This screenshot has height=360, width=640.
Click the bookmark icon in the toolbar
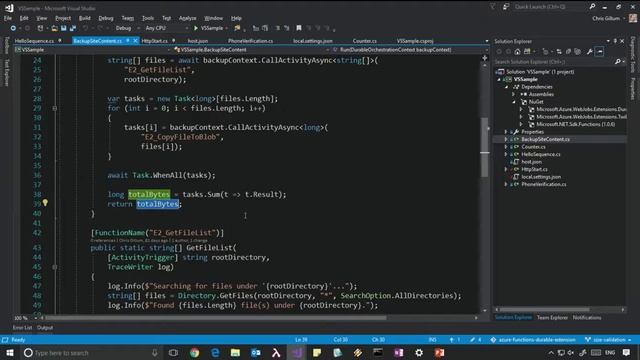tap(299, 28)
